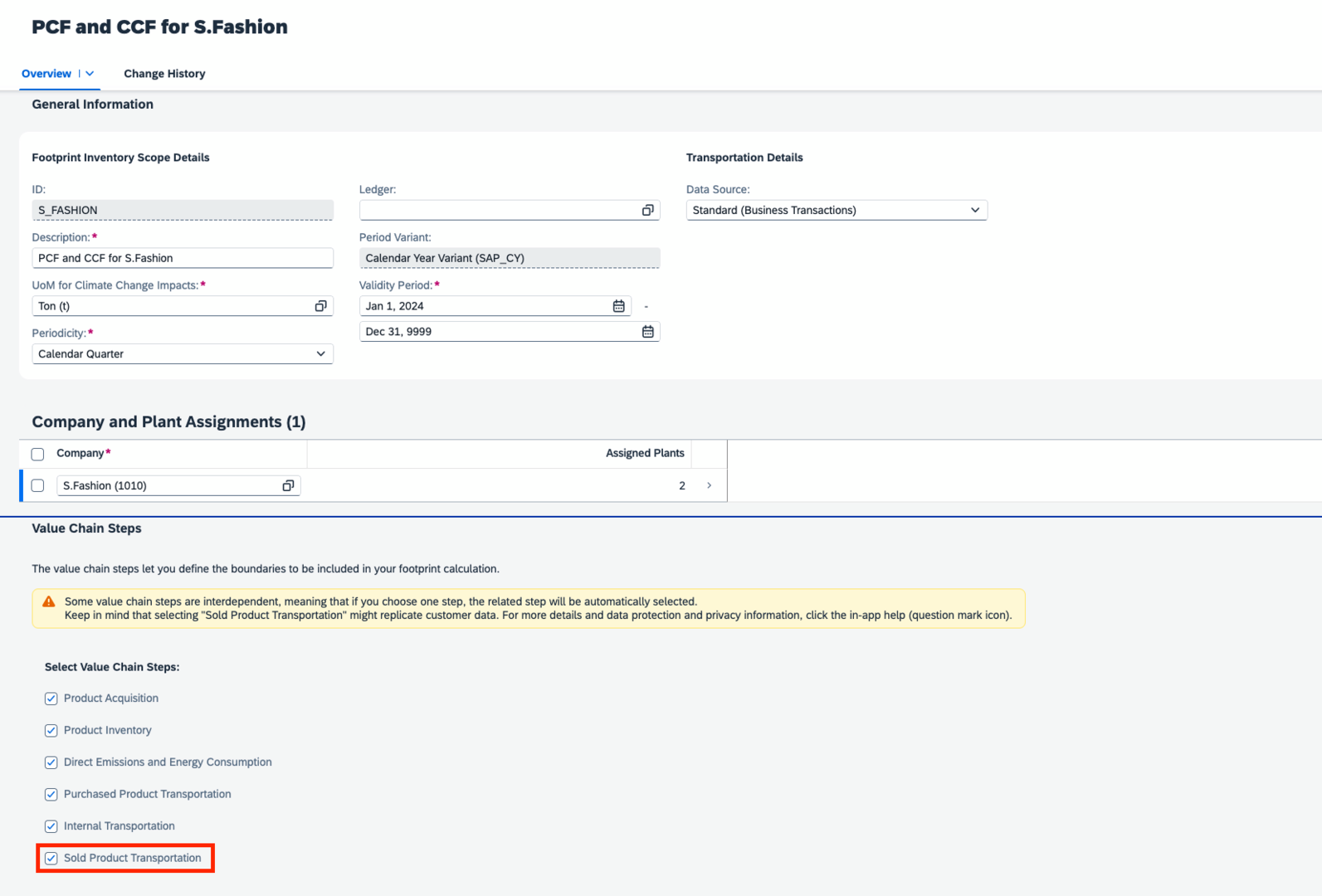
Task: Switch to Change History tab
Action: point(164,74)
